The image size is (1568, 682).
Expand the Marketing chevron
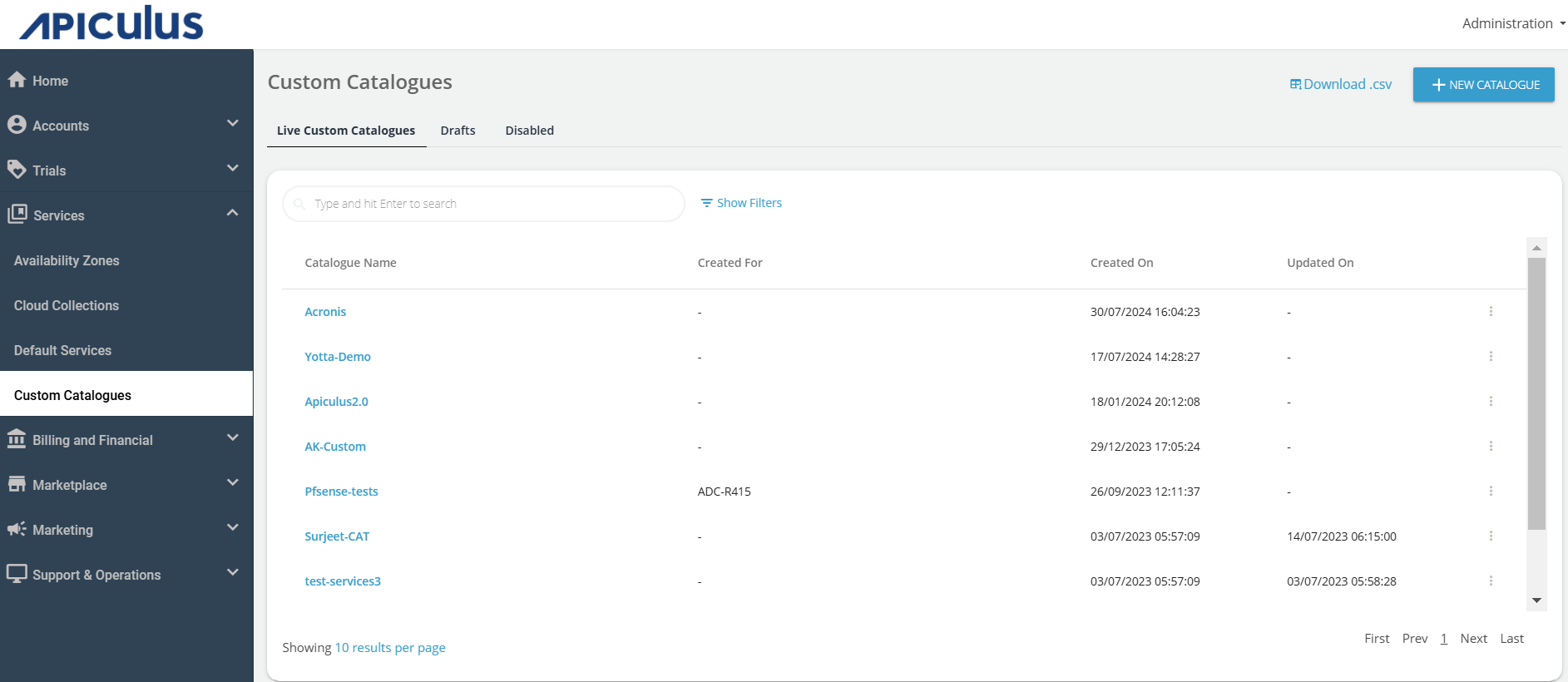[233, 527]
